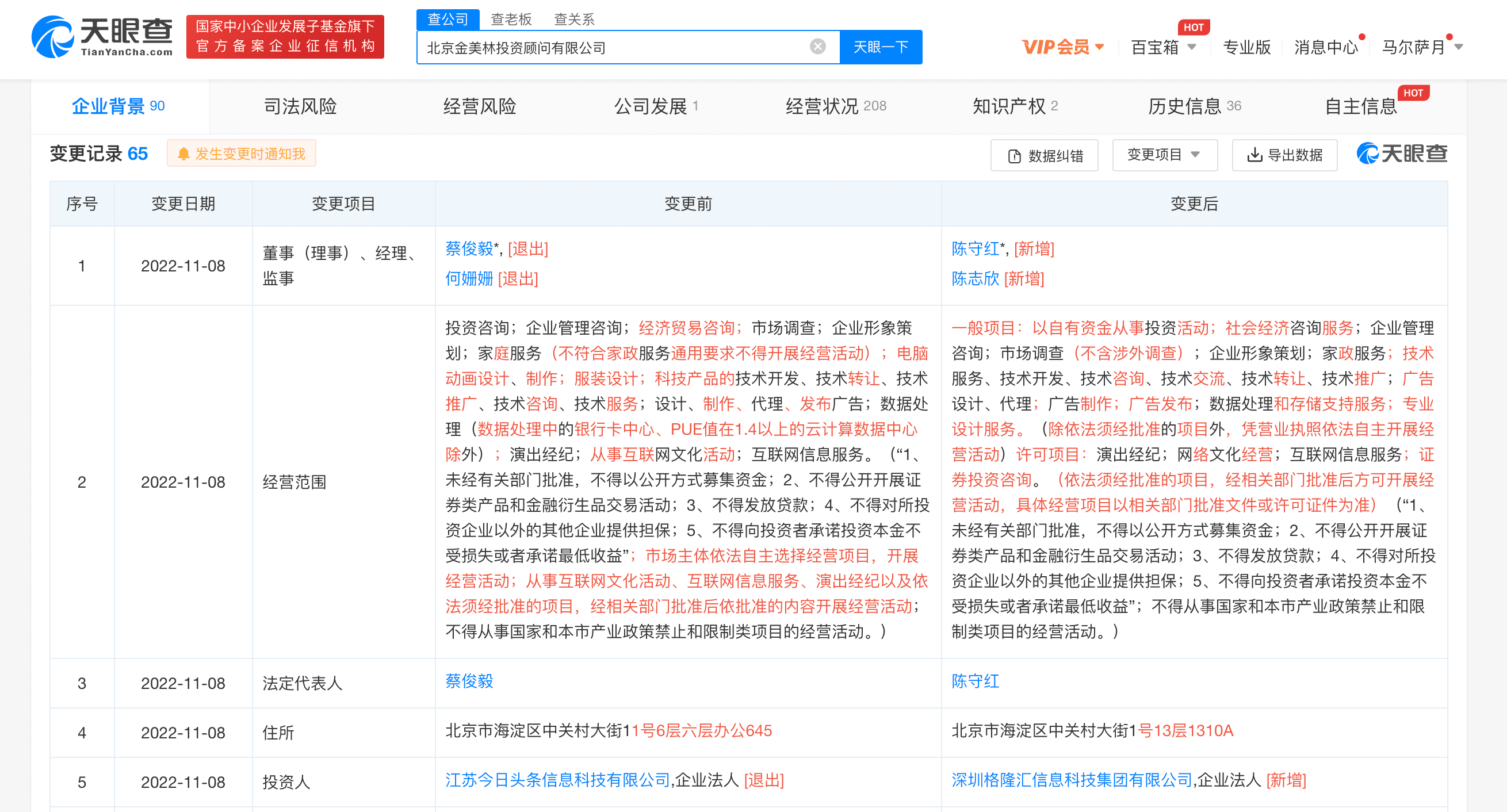Click the 发生变更时通知我 button
1507x812 pixels.
click(x=242, y=154)
